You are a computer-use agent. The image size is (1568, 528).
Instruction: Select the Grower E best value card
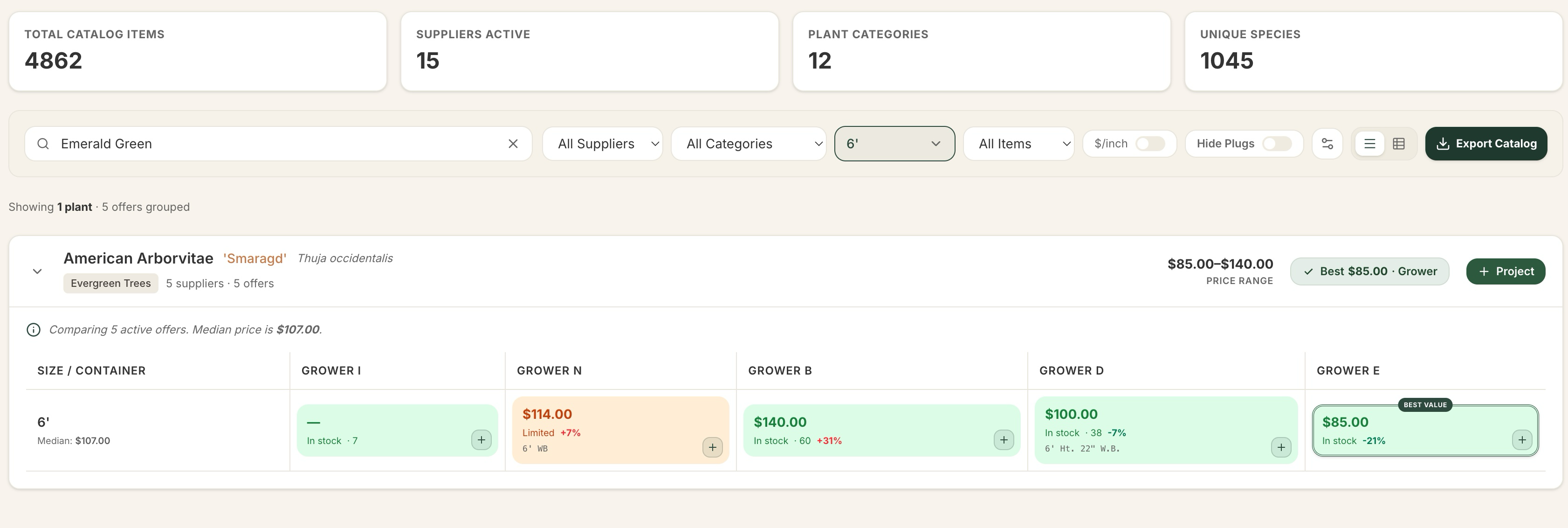click(1425, 431)
